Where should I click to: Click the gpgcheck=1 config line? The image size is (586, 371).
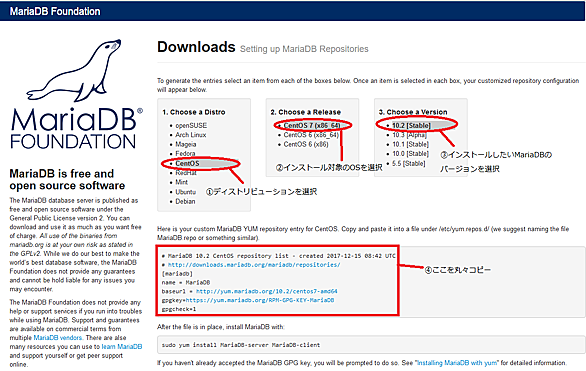pyautogui.click(x=179, y=309)
